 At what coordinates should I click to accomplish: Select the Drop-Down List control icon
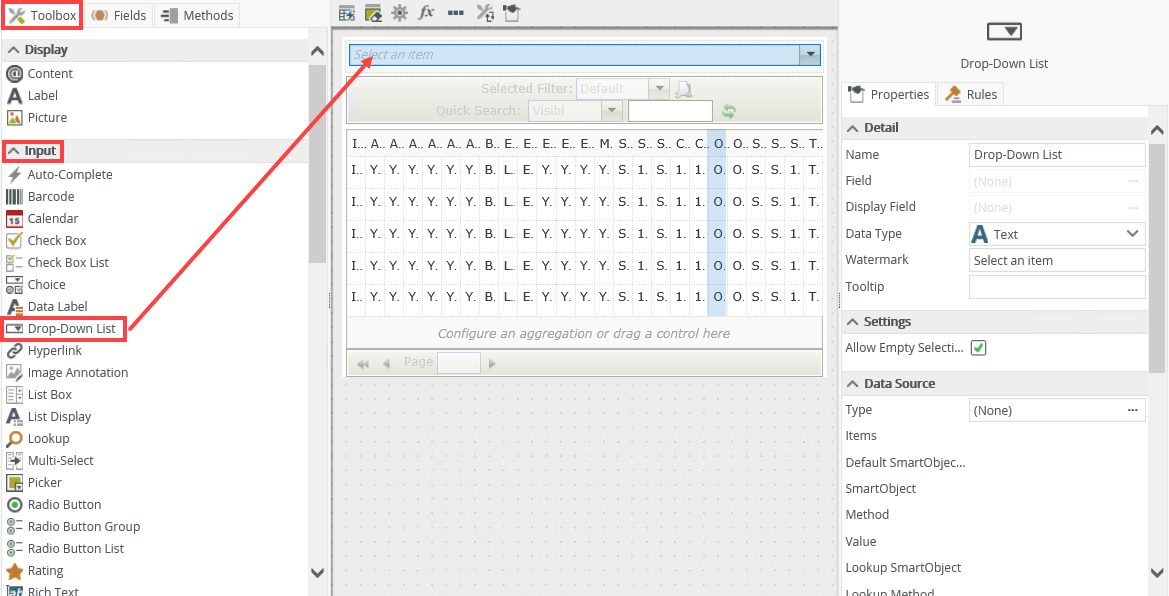(14, 328)
